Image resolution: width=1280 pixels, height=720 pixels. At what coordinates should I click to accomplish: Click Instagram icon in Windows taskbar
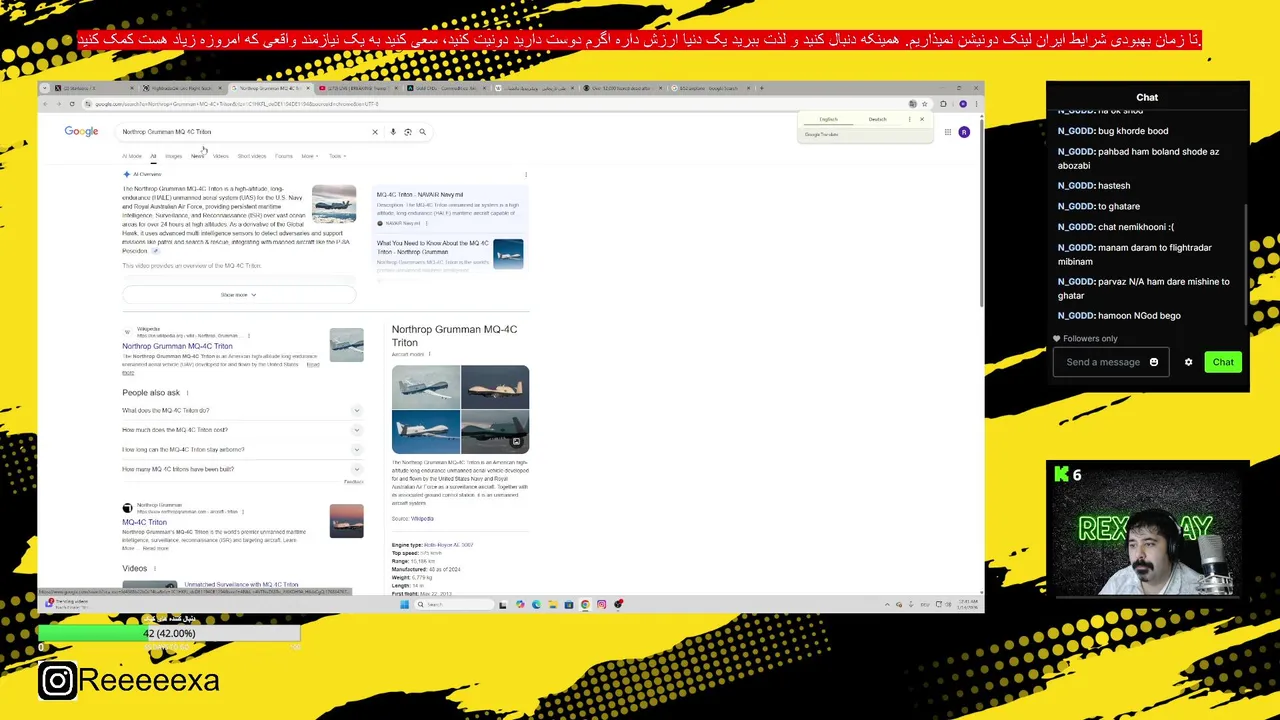601,604
